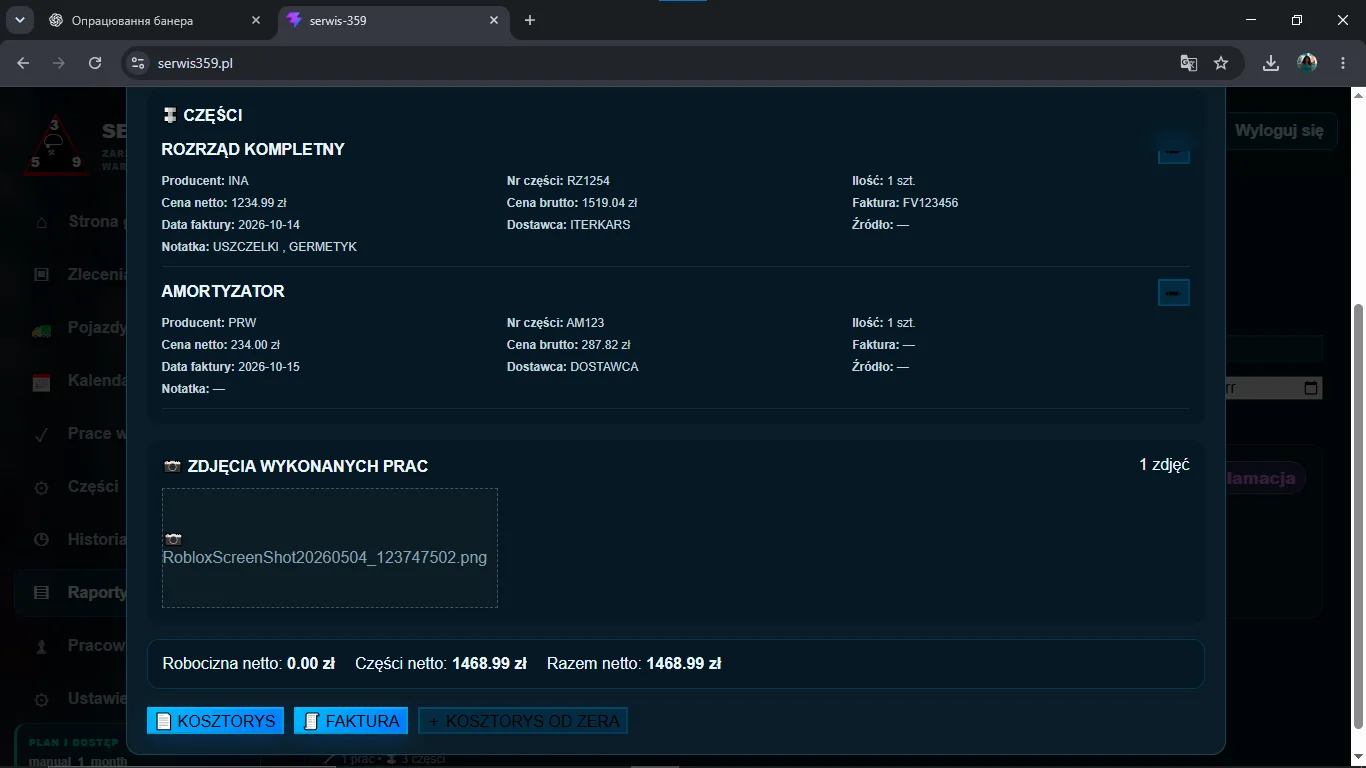Collapse the AMORTYZATOR part entry
Image resolution: width=1366 pixels, height=768 pixels.
tap(1173, 293)
